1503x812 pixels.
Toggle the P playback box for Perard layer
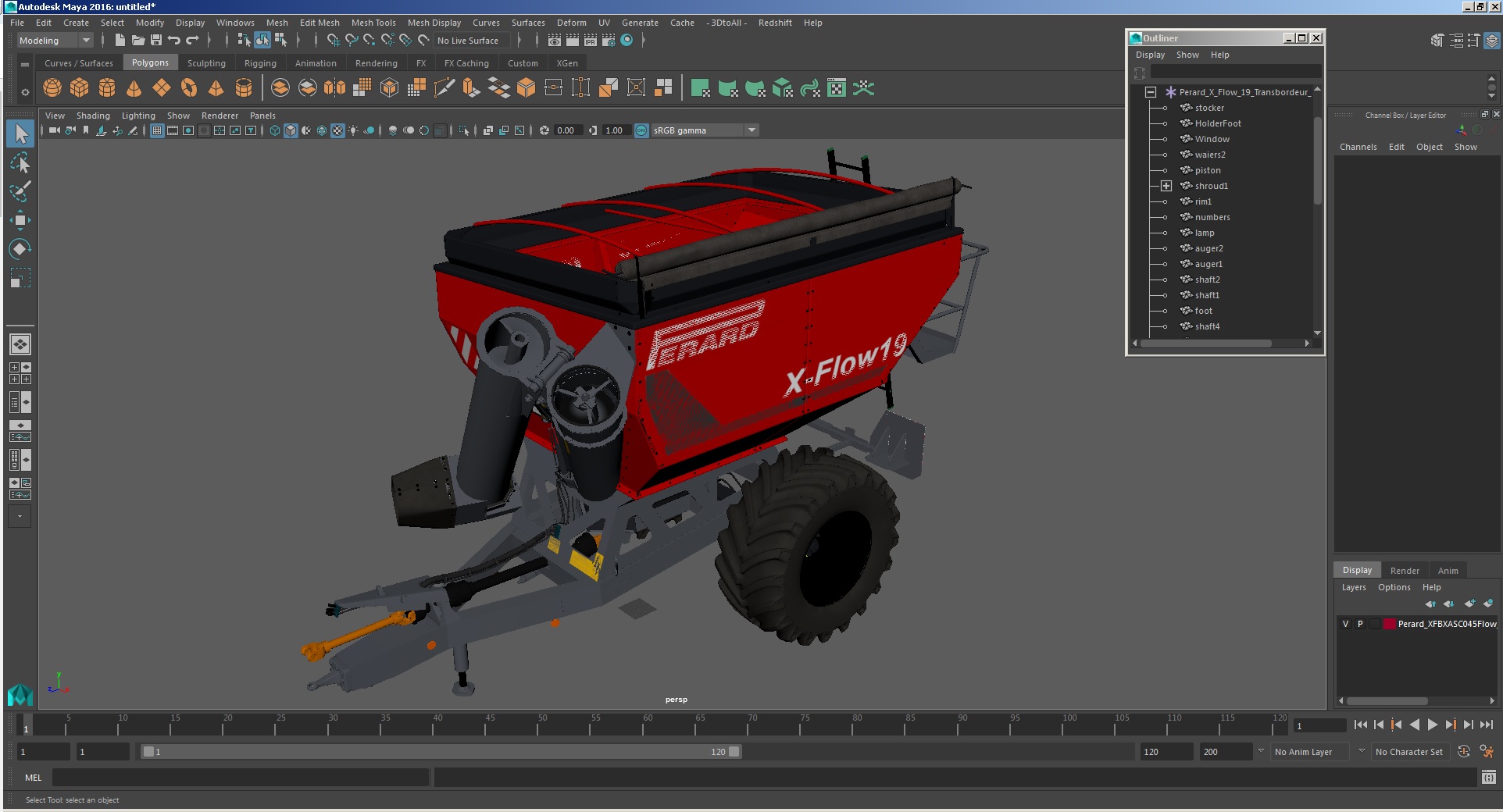pos(1360,624)
